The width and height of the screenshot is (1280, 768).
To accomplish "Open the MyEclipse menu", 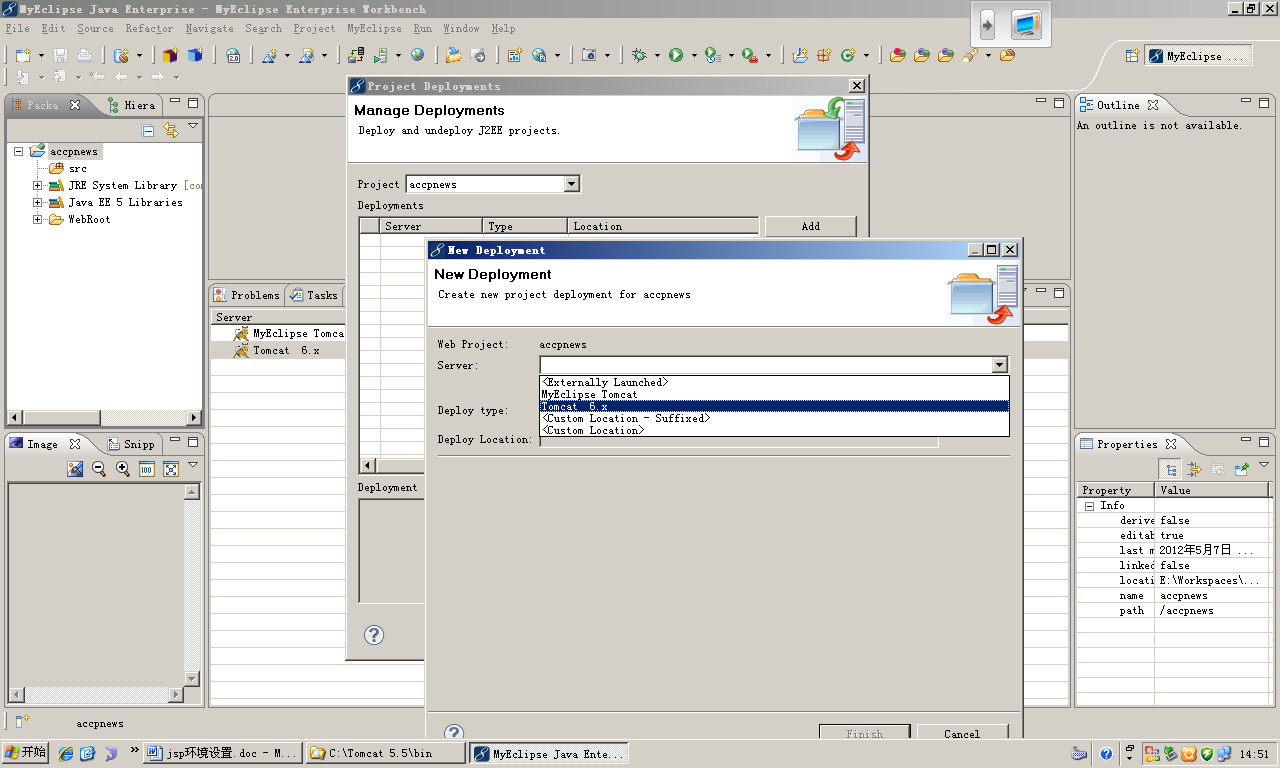I will click(x=374, y=29).
